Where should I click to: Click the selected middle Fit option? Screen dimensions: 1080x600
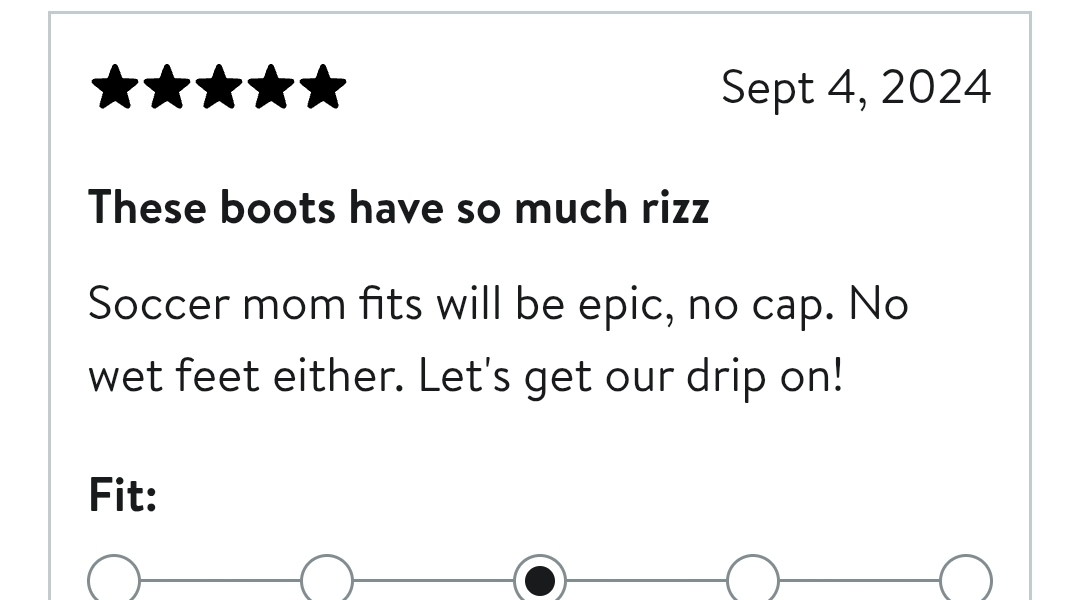(540, 580)
